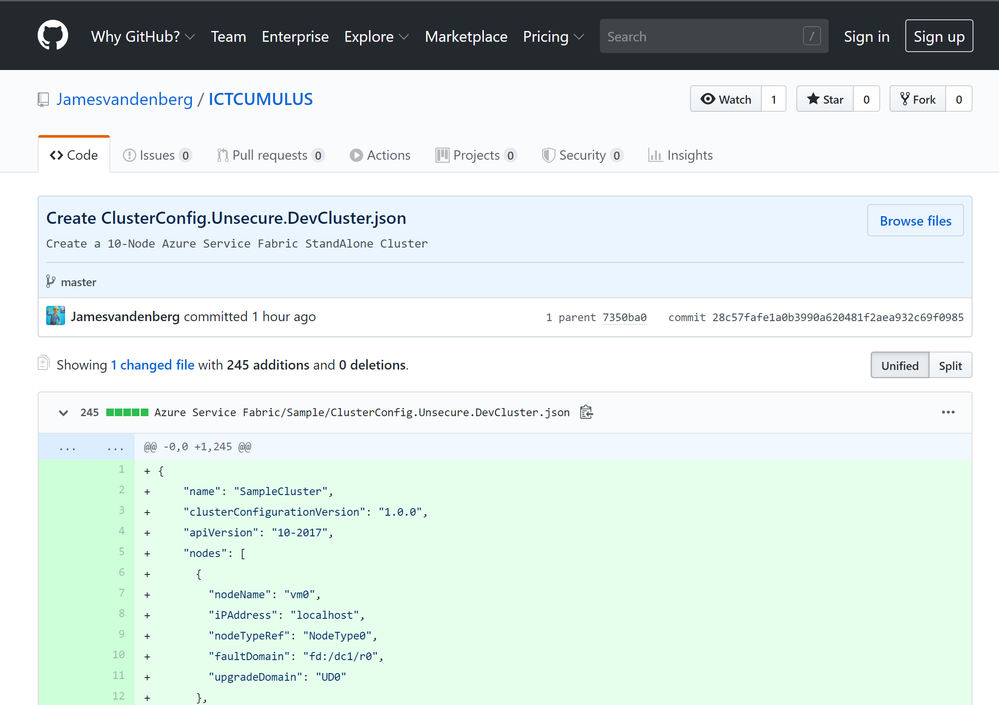999x705 pixels.
Task: Copy the file path with clipboard icon
Action: (x=587, y=412)
